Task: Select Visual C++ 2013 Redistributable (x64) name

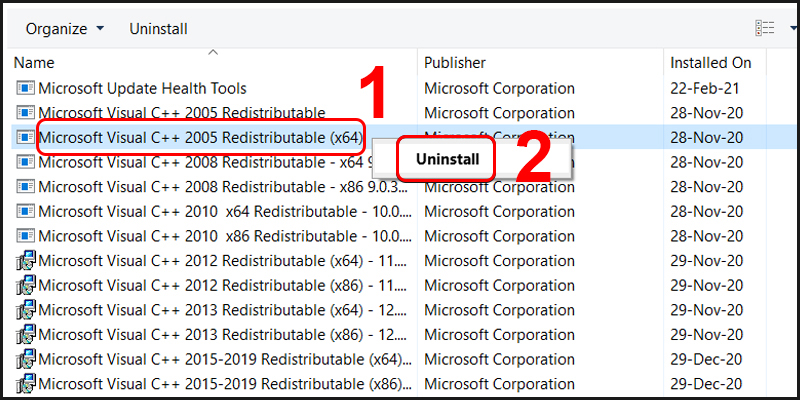Action: (x=223, y=310)
